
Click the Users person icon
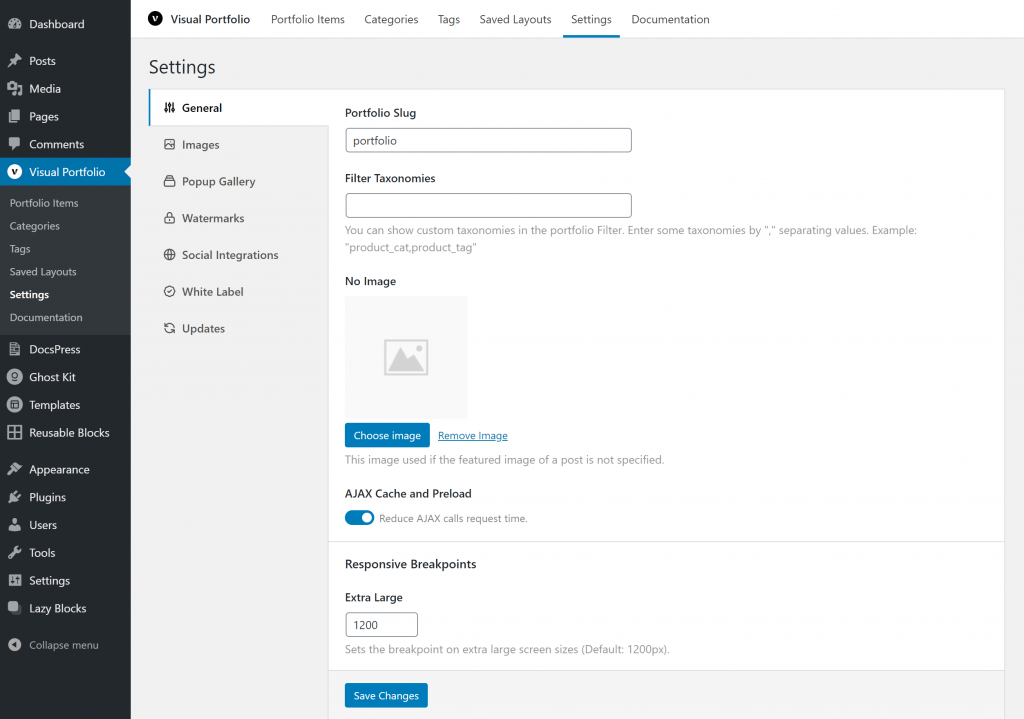[14, 524]
